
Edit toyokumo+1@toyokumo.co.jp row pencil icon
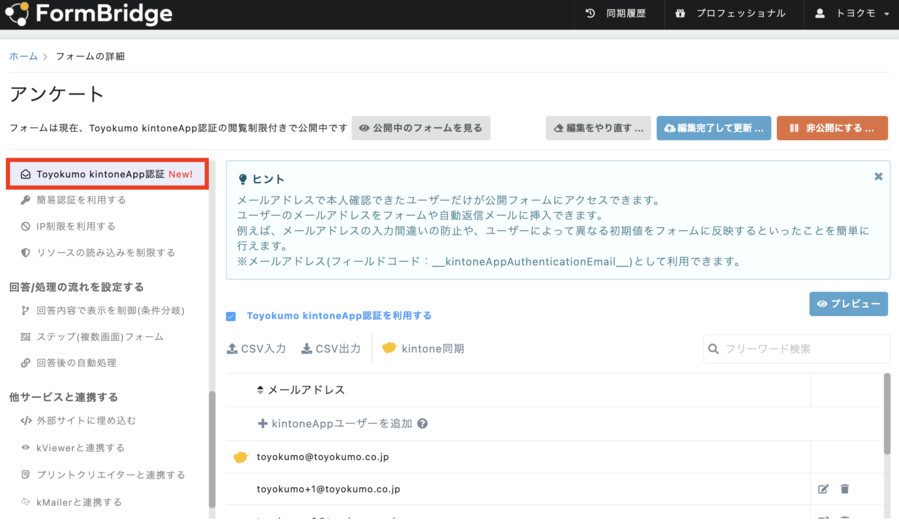[823, 489]
